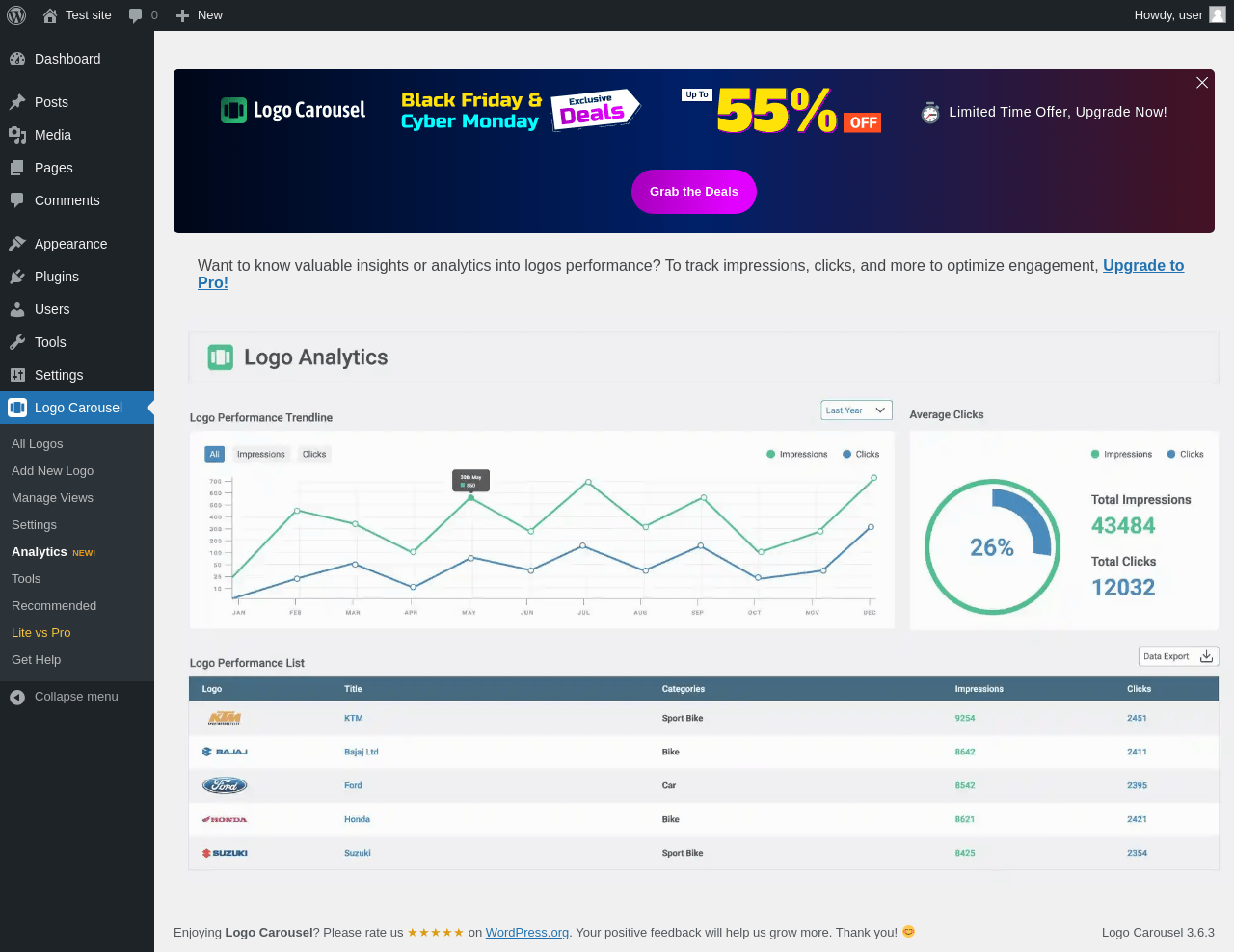Open the Test site home icon
Image resolution: width=1234 pixels, height=952 pixels.
point(50,15)
